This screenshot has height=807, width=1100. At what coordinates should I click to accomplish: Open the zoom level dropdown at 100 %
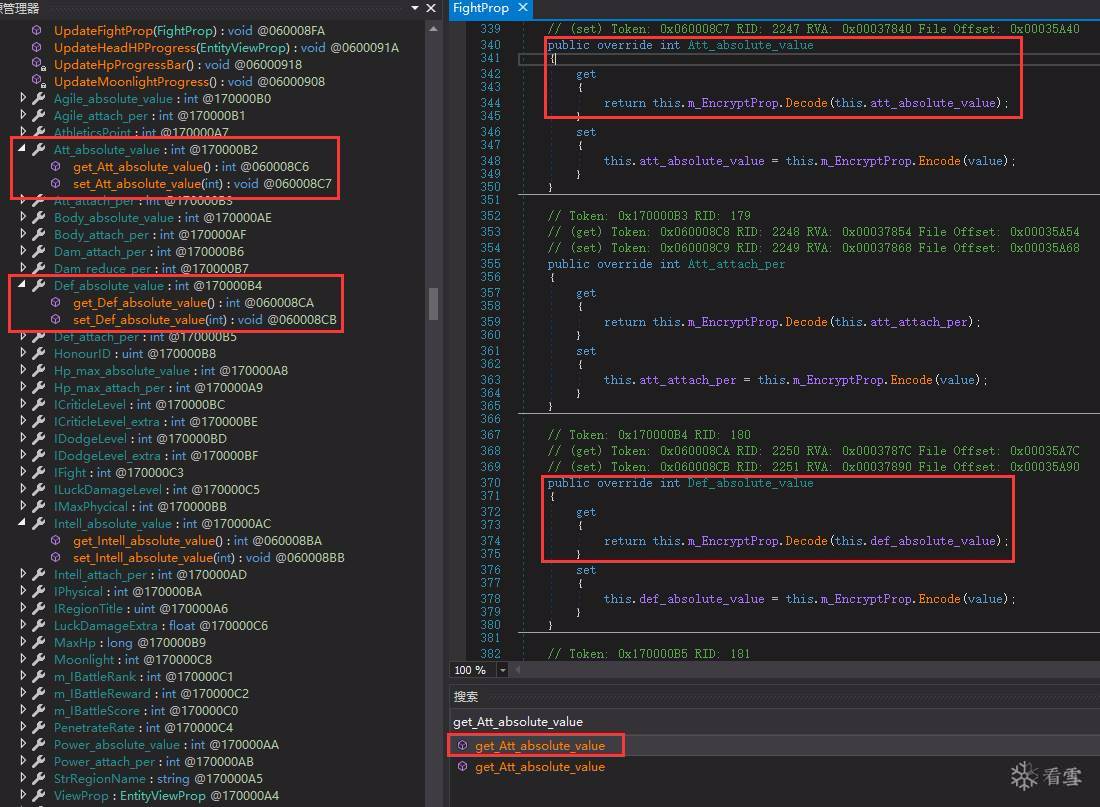502,670
